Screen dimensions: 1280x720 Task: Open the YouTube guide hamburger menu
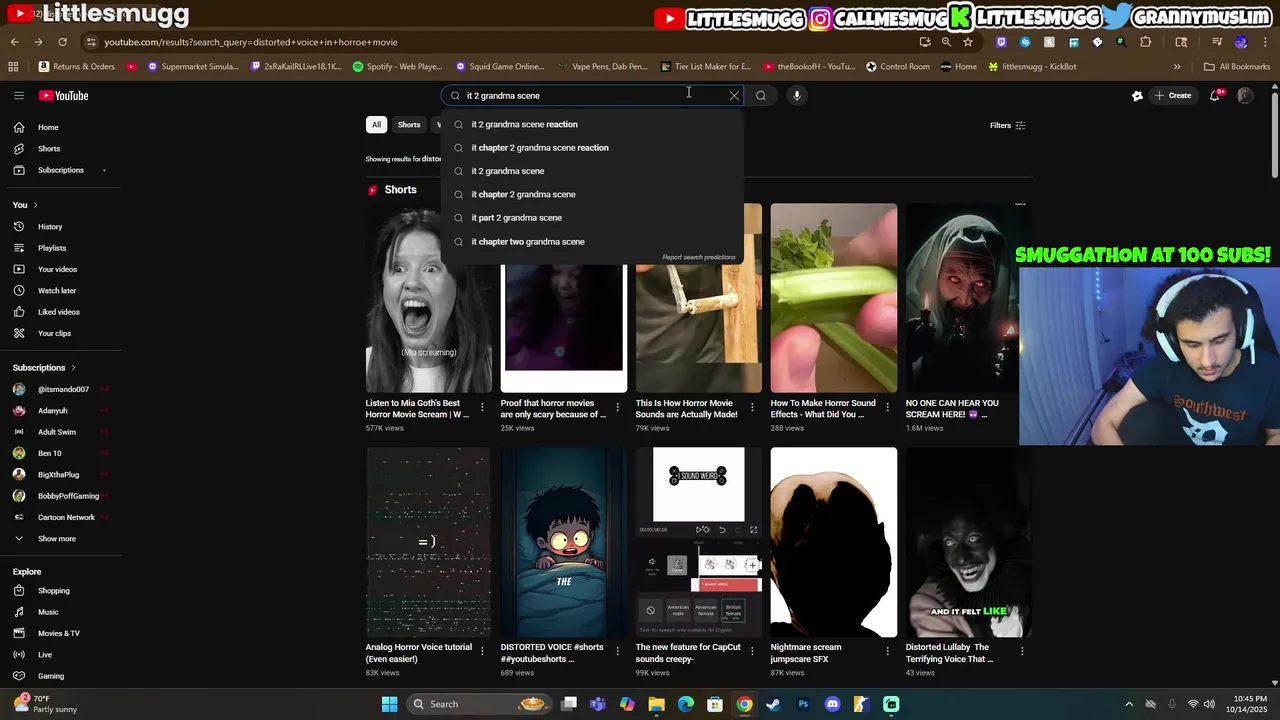pos(18,95)
